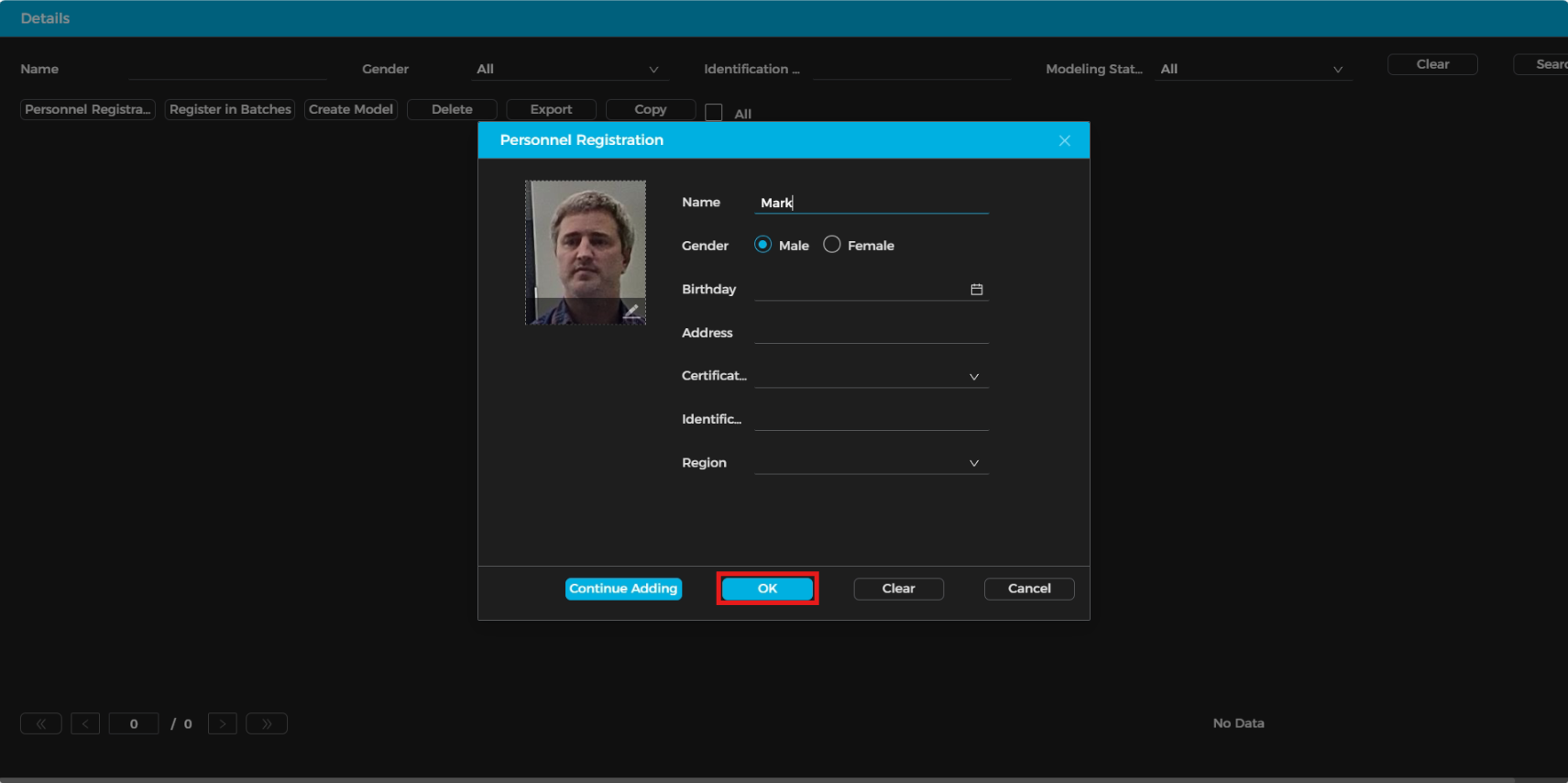Jump to the last page arrow

coord(267,723)
